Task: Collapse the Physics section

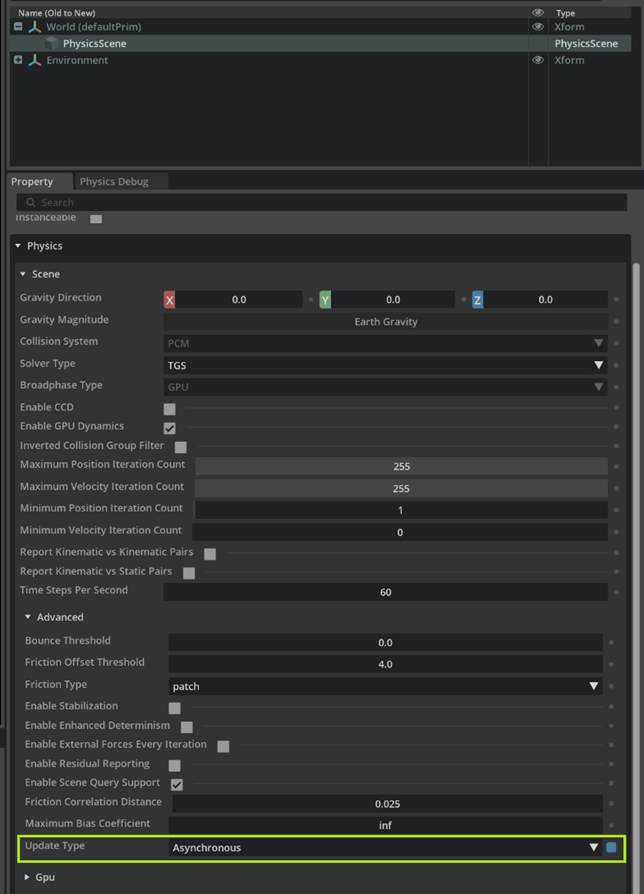Action: pyautogui.click(x=18, y=246)
